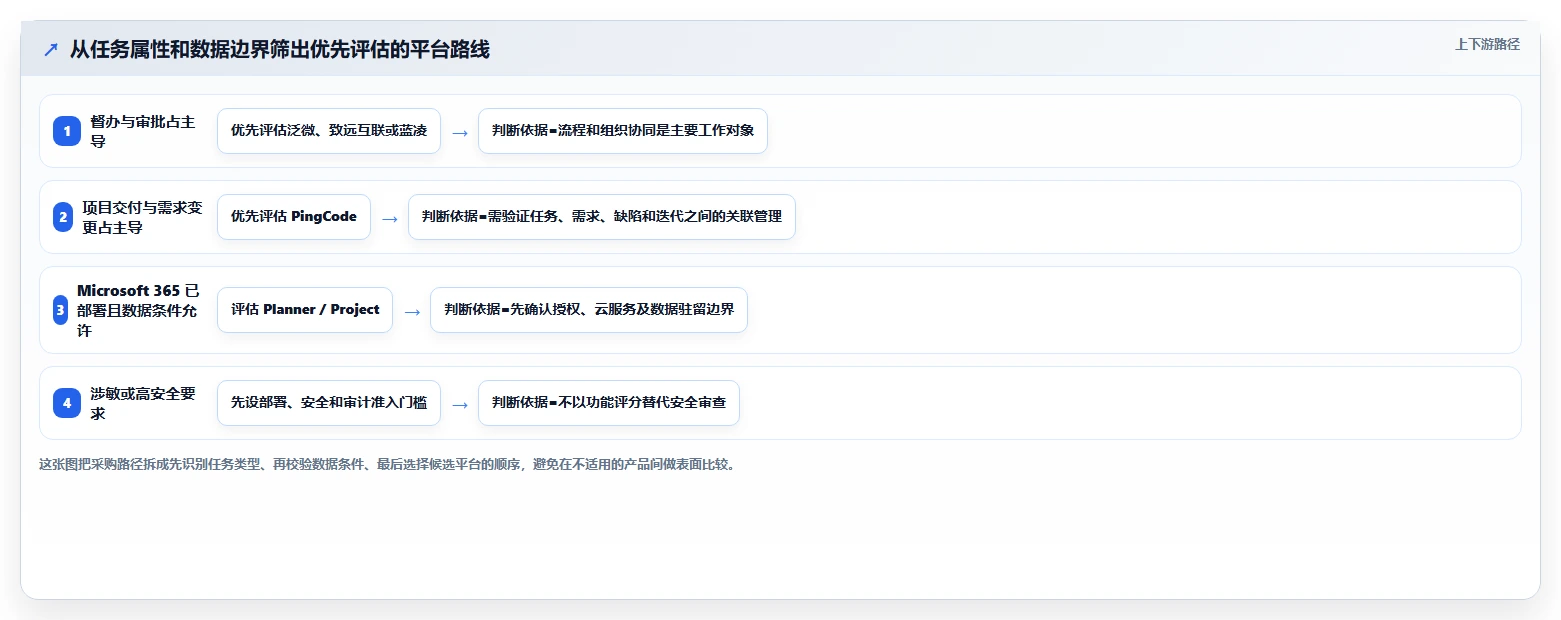Screen dimensions: 1561x620
Task: Click the title 从任务属性和数据边界筛出优先评估的平台路线
Action: [x=280, y=50]
